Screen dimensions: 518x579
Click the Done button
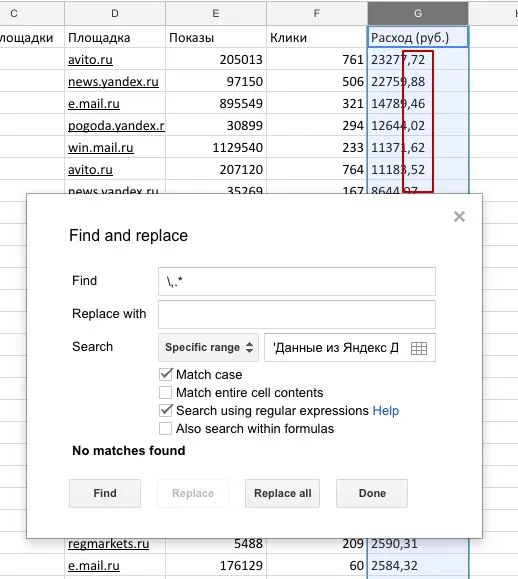(x=372, y=493)
